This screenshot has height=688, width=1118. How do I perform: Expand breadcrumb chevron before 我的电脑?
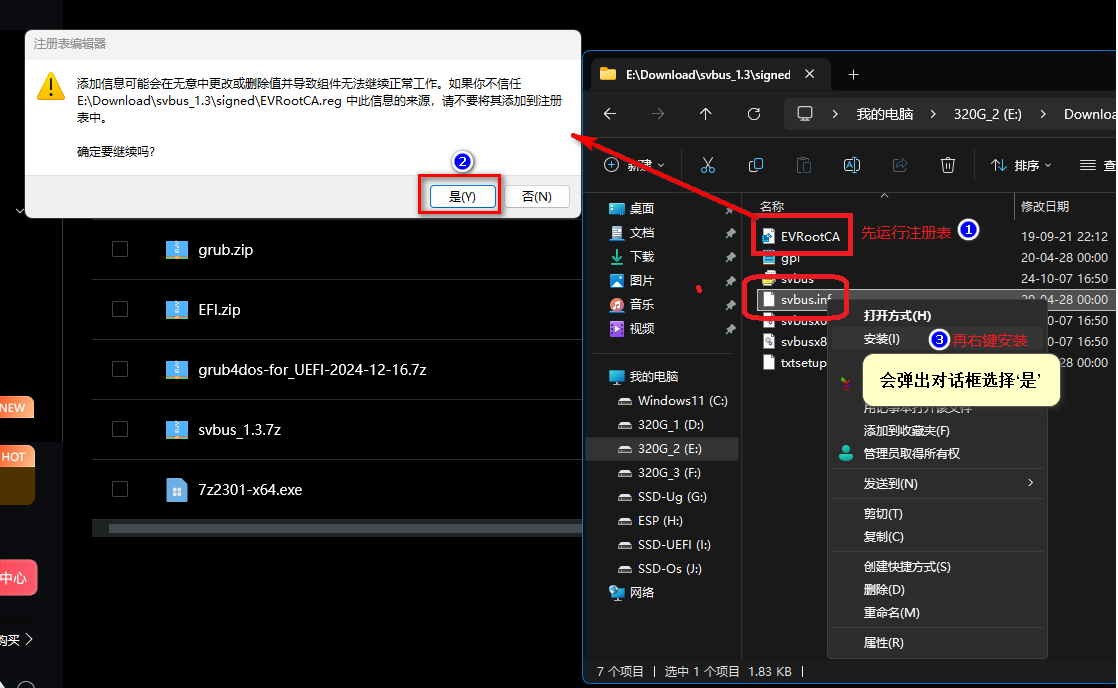[x=835, y=114]
